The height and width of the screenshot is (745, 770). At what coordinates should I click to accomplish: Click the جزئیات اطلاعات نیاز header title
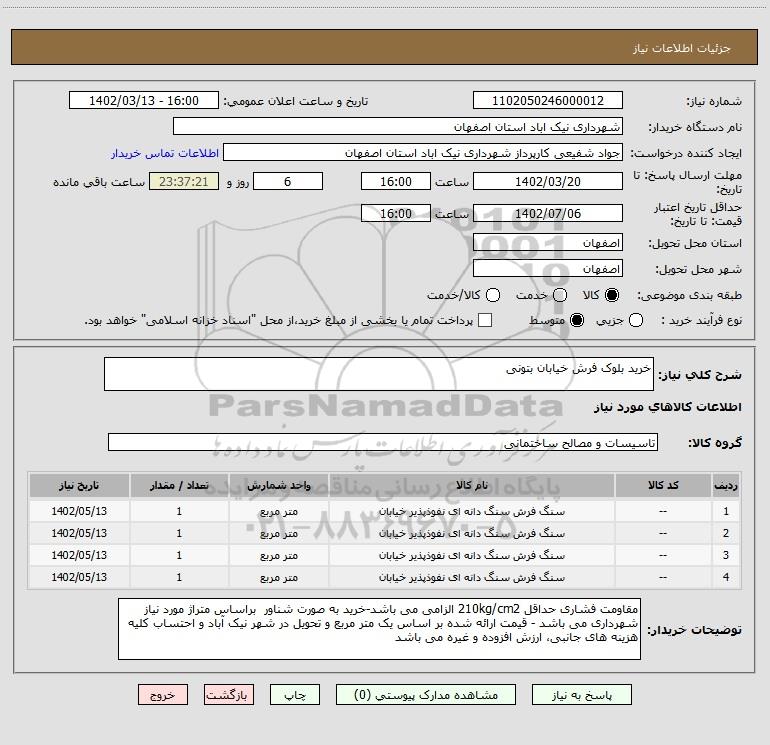pos(682,48)
